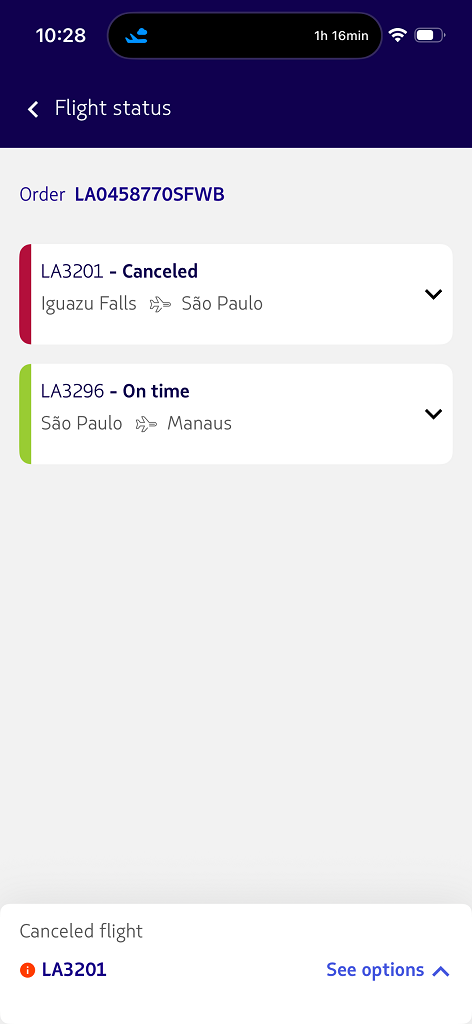Select the LA3201 - Canceled heading
The width and height of the screenshot is (472, 1024).
tap(119, 271)
